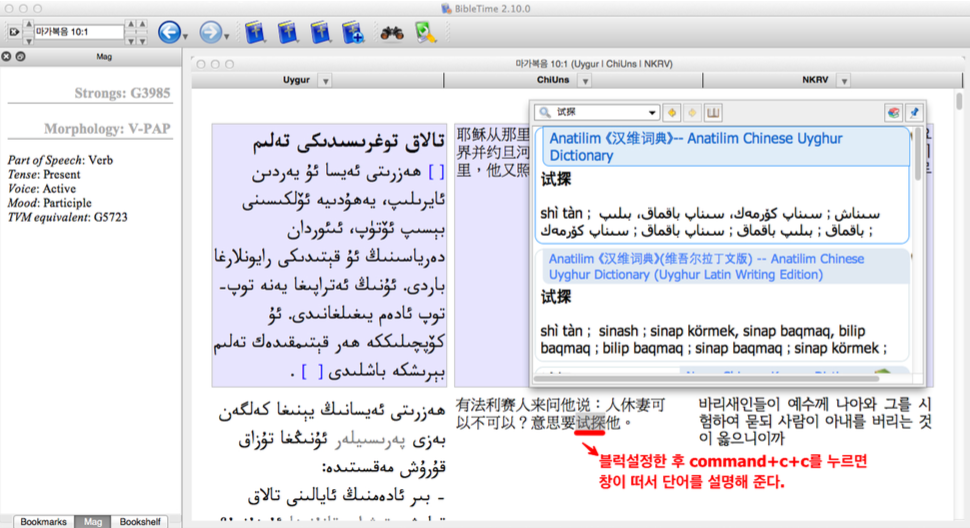Step verse up with rightmost up arrow

(x=142, y=24)
